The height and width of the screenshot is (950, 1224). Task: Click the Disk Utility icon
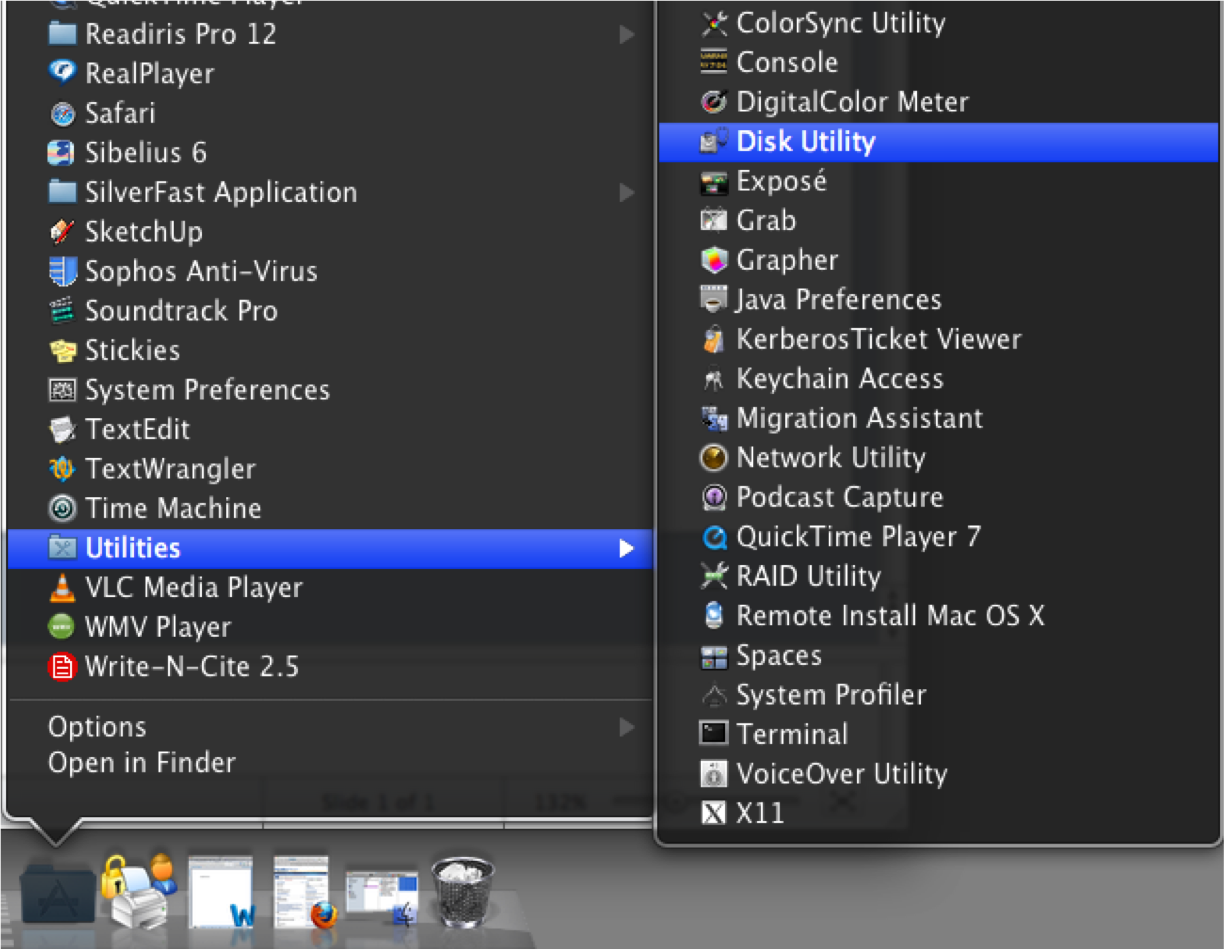(x=713, y=142)
